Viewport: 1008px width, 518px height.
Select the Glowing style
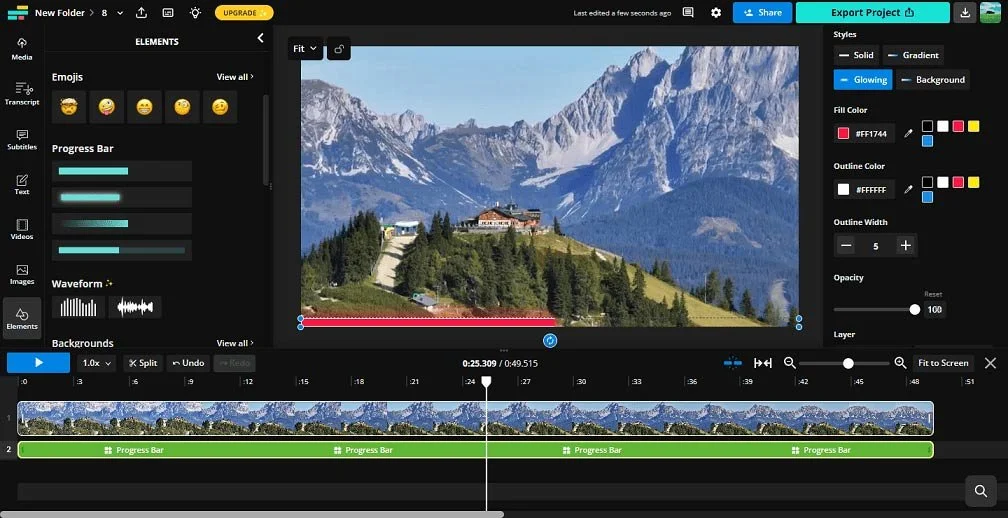pyautogui.click(x=863, y=80)
